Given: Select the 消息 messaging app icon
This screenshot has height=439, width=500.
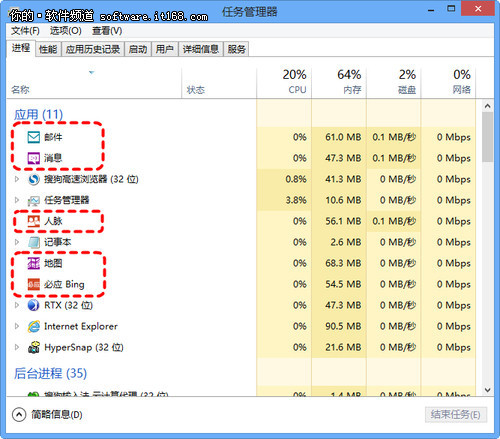Looking at the screenshot, I should coord(34,158).
